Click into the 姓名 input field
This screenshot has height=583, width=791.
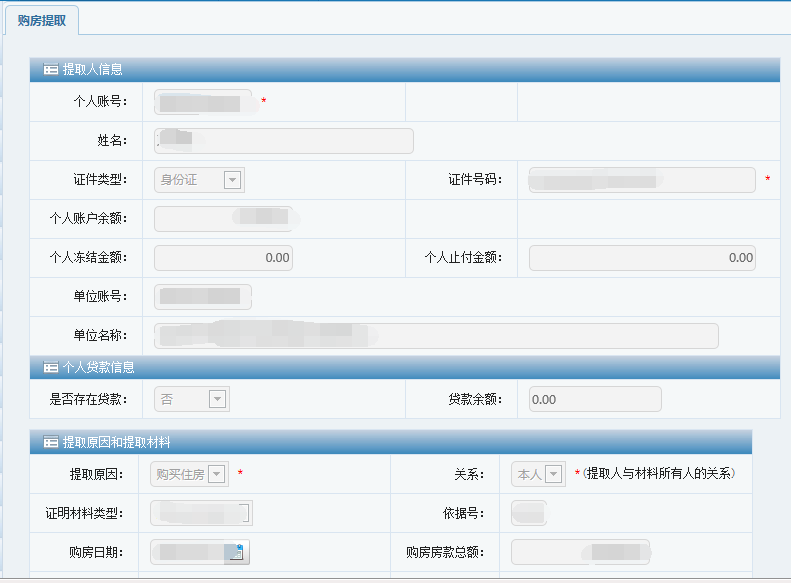click(284, 141)
